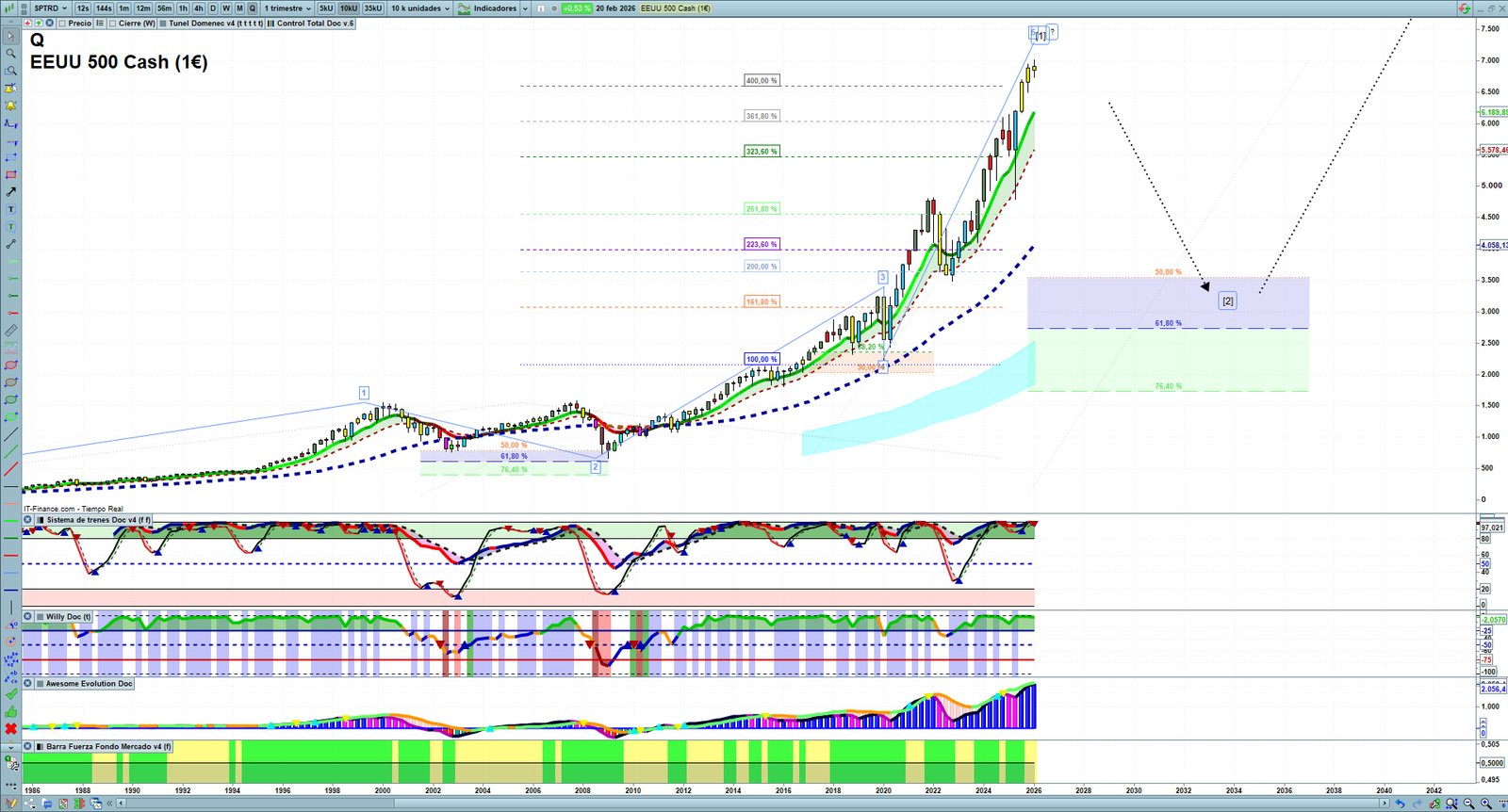Open the Indicadores chart icon
The width and height of the screenshot is (1508, 812).
(x=465, y=8)
